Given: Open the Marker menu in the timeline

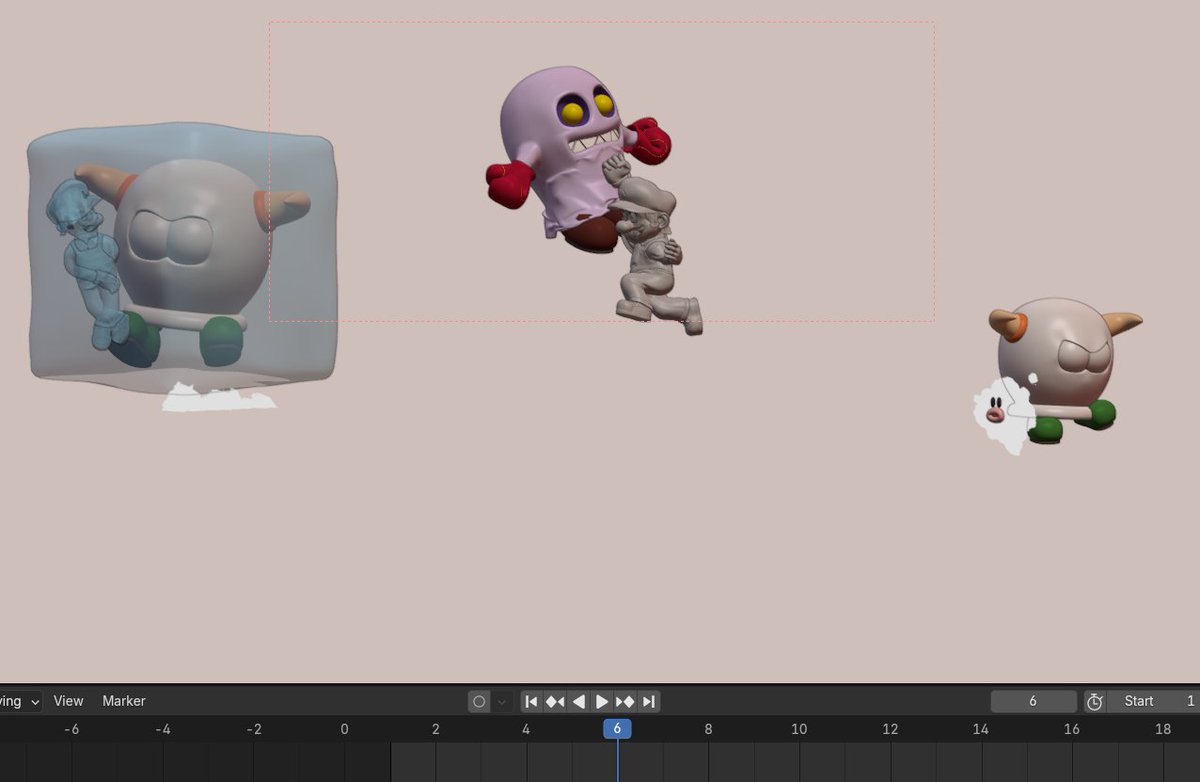Looking at the screenshot, I should 124,701.
